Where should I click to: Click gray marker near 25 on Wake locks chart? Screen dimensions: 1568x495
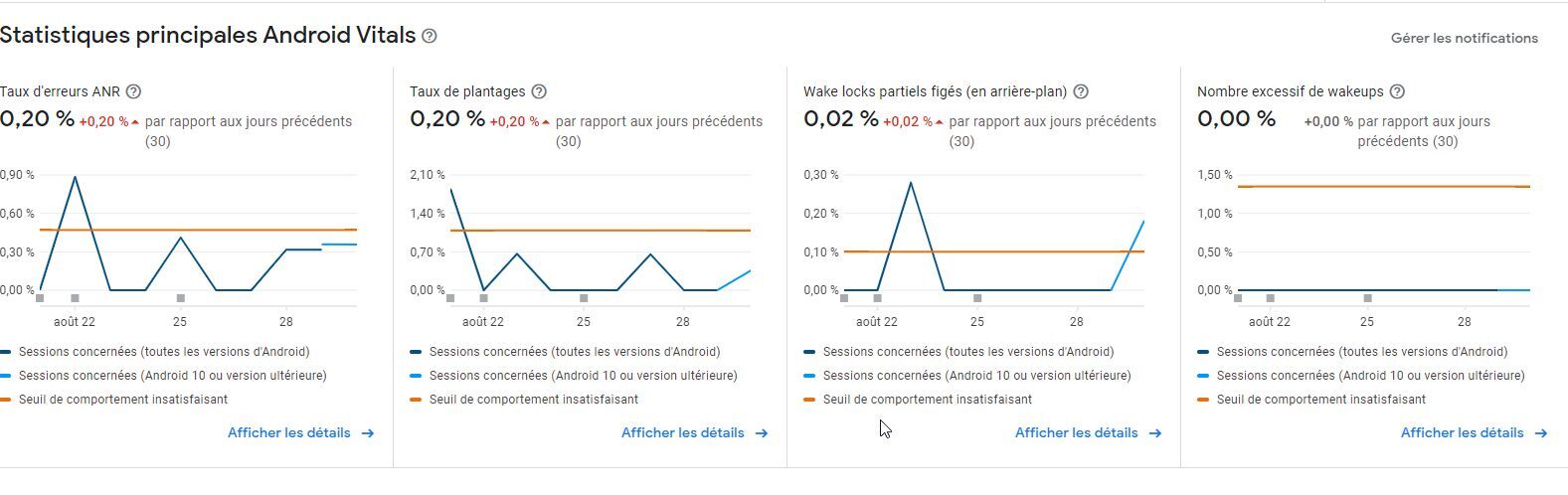pos(977,298)
